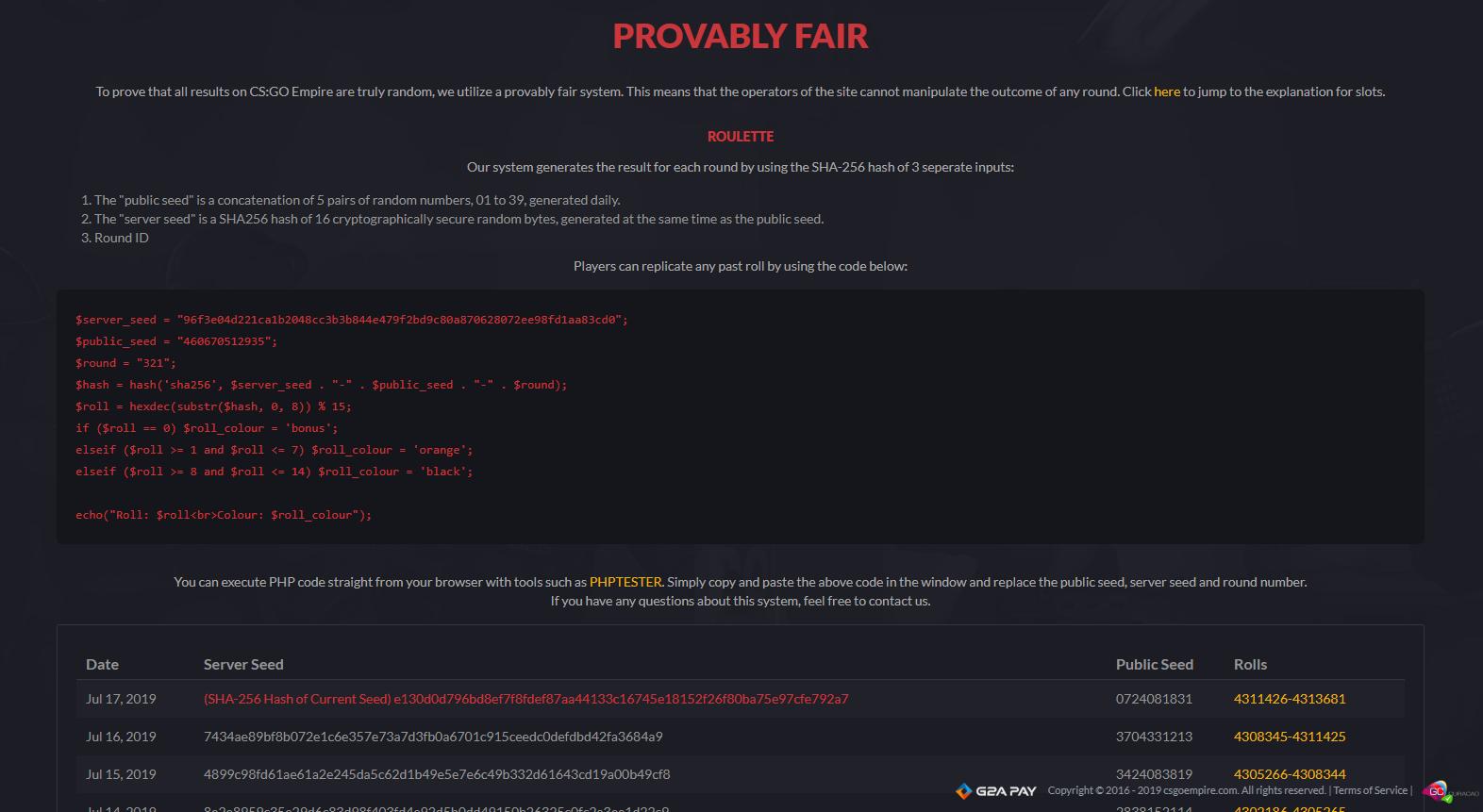Open the PHPTESTER link
Image resolution: width=1483 pixels, height=812 pixels.
pos(625,582)
